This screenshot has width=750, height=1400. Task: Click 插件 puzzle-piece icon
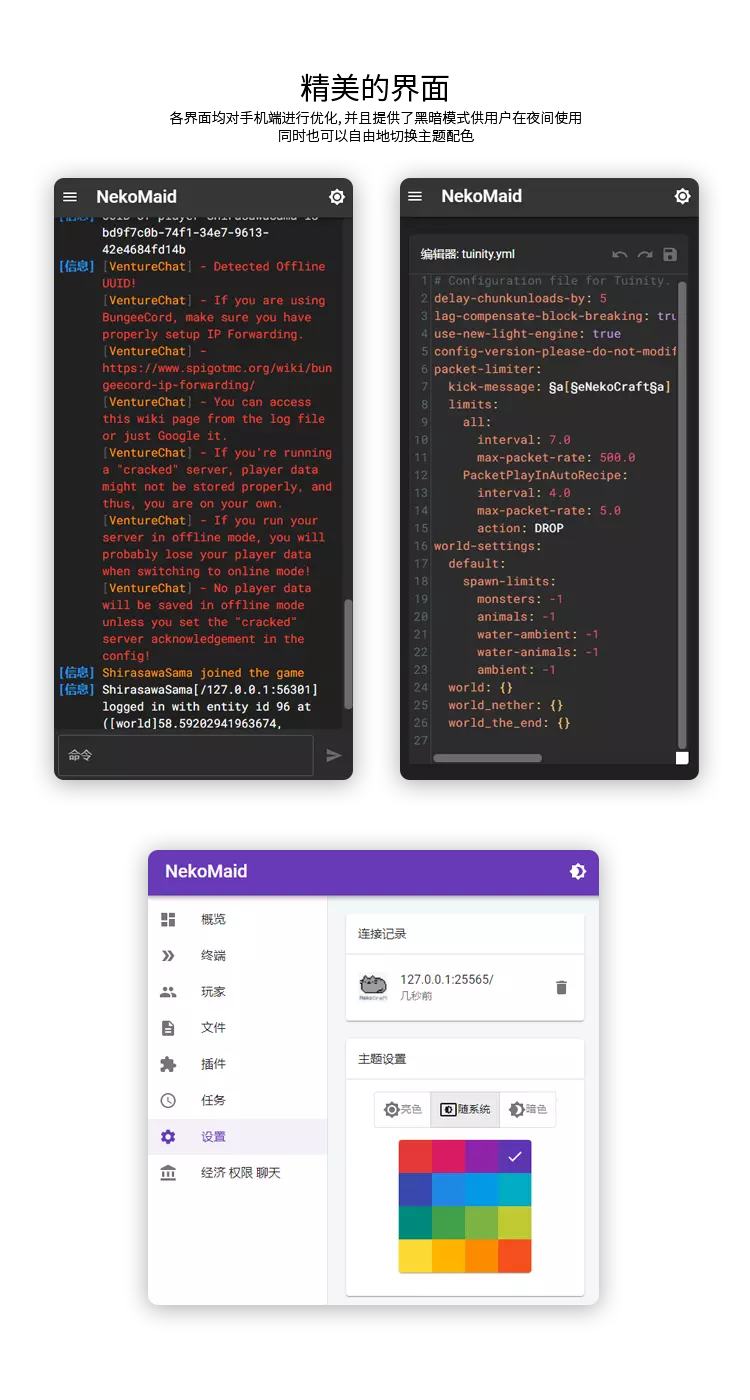168,1064
